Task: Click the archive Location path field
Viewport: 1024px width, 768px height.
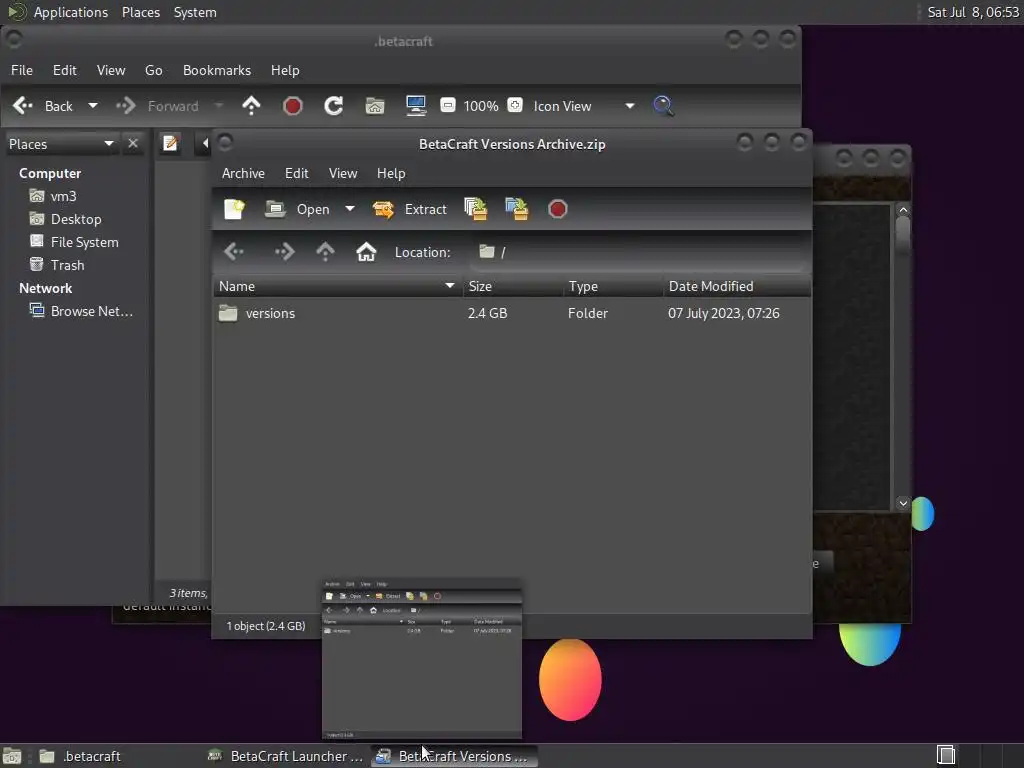Action: click(639, 252)
